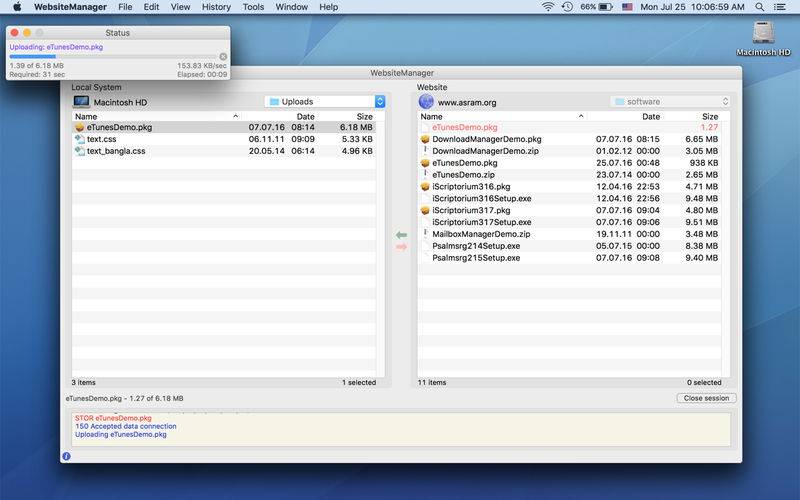Cancel the upload in the Status window
Image resolution: width=800 pixels, height=500 pixels.
pyautogui.click(x=223, y=57)
